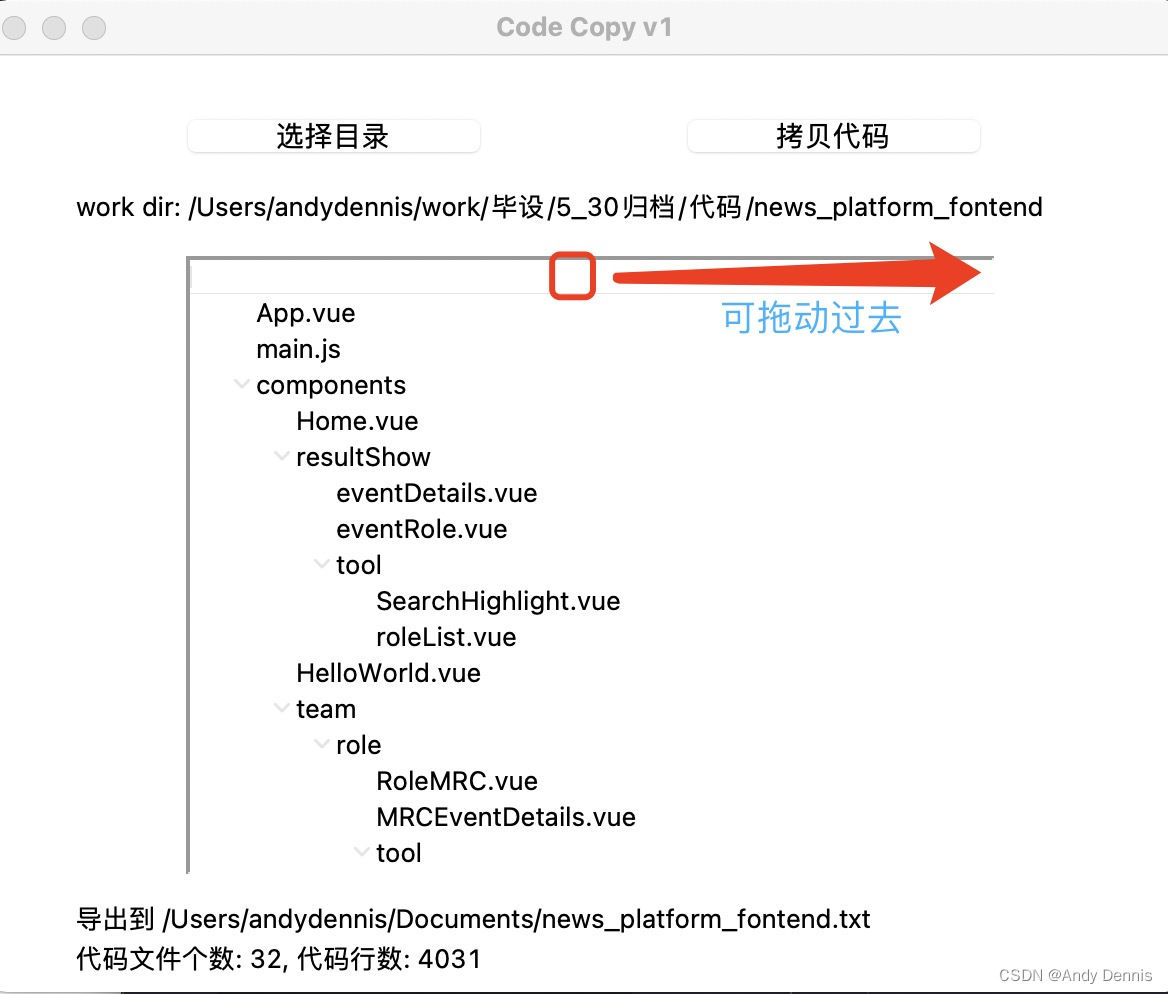The image size is (1168, 994).
Task: Click the 拷贝代码 button
Action: point(833,136)
